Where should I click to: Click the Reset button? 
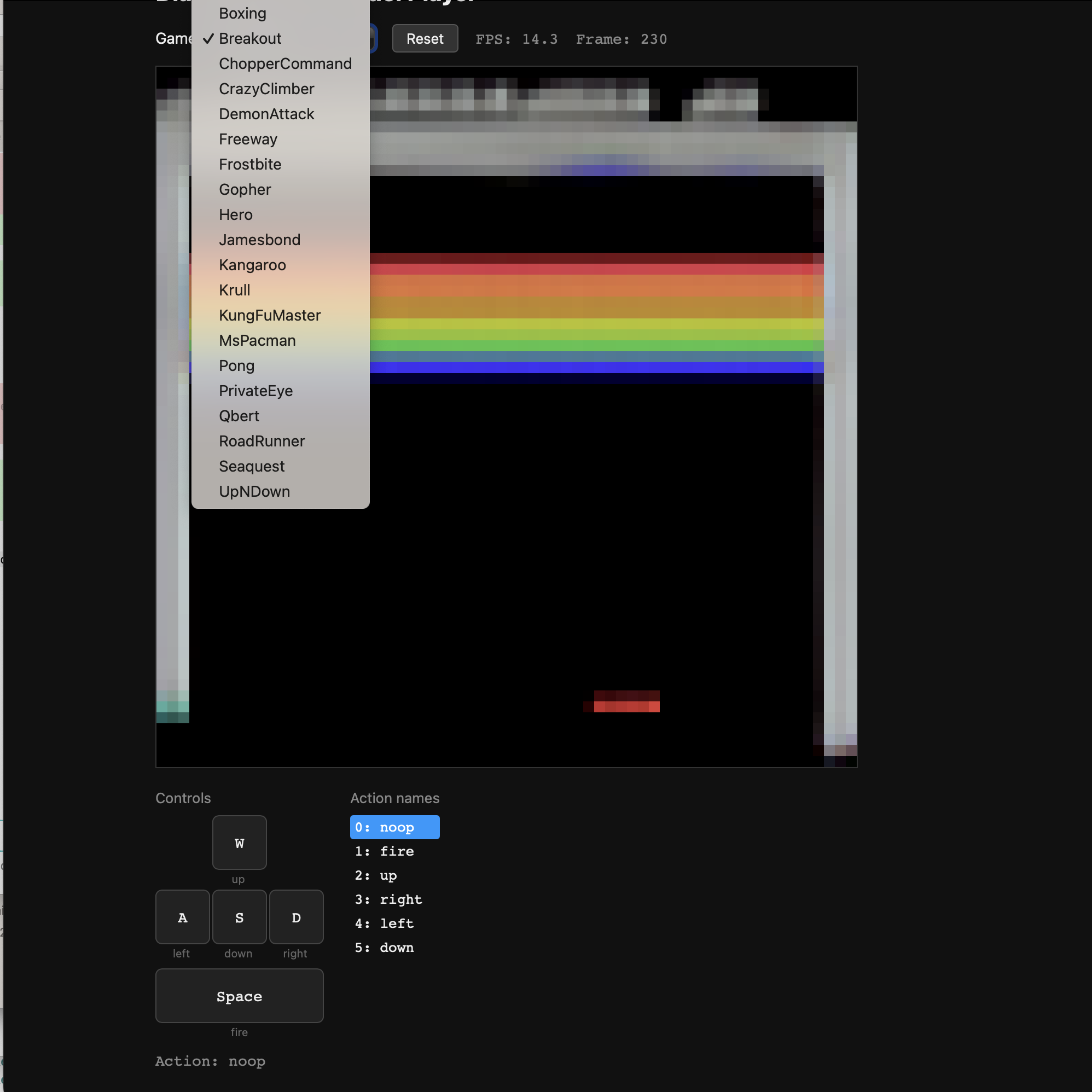click(x=425, y=38)
